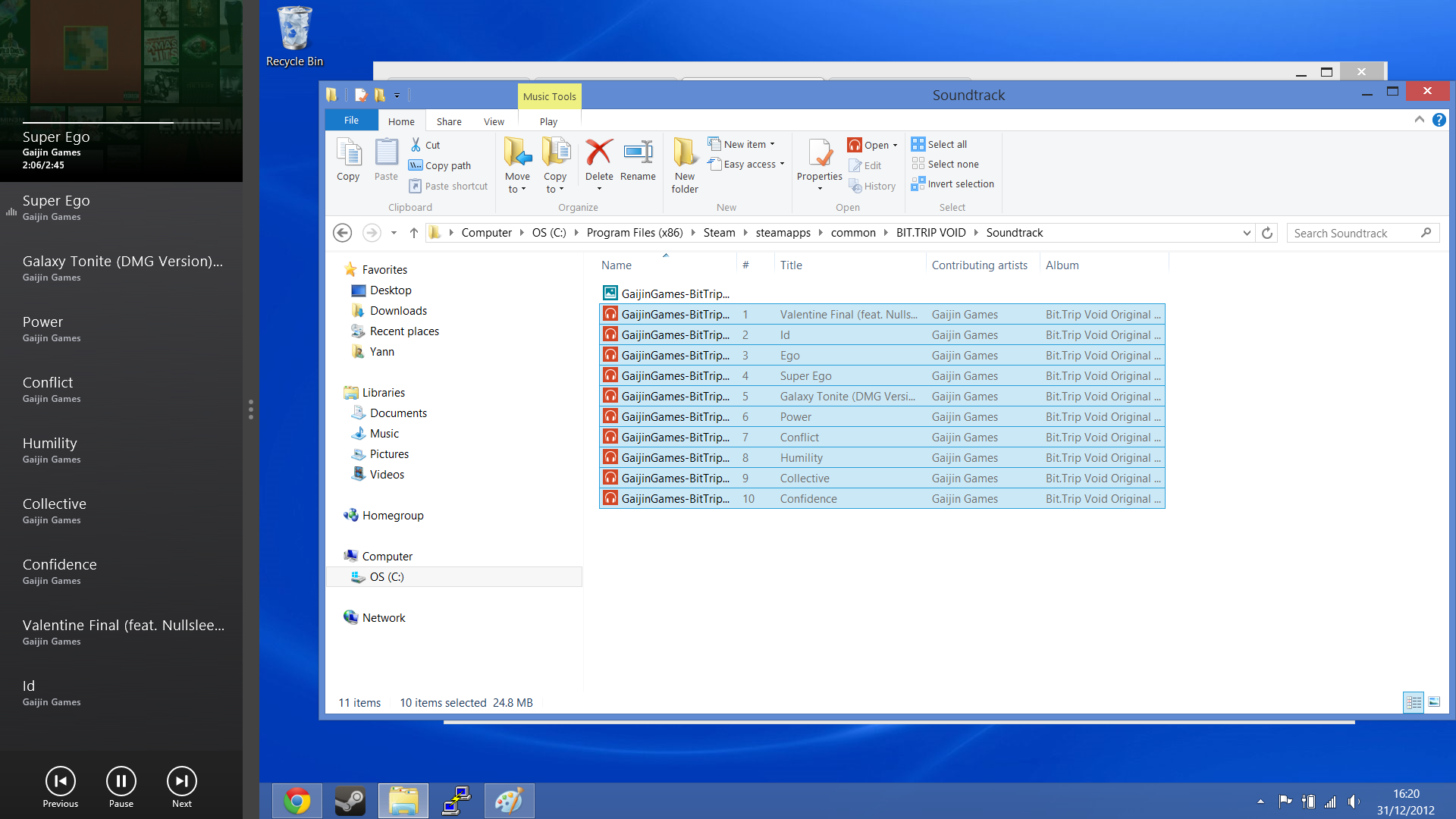Select the file row titled Power
1456x819 pixels.
pyautogui.click(x=882, y=417)
